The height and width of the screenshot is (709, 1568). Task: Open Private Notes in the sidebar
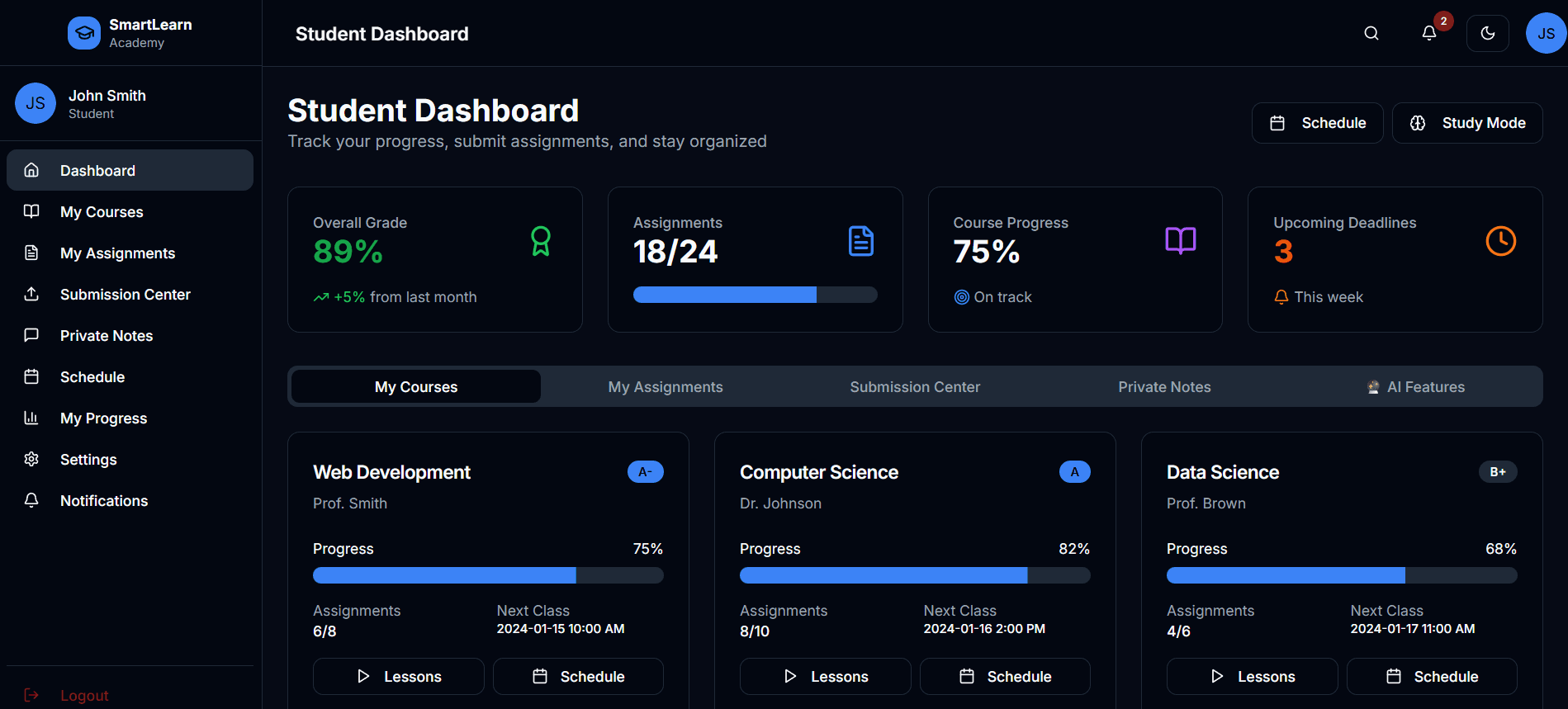coord(107,336)
